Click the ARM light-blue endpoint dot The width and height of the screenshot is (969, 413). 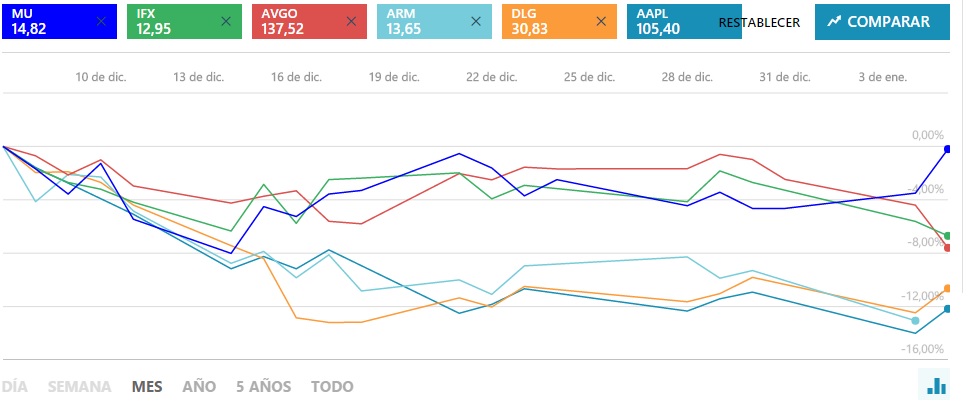[915, 320]
